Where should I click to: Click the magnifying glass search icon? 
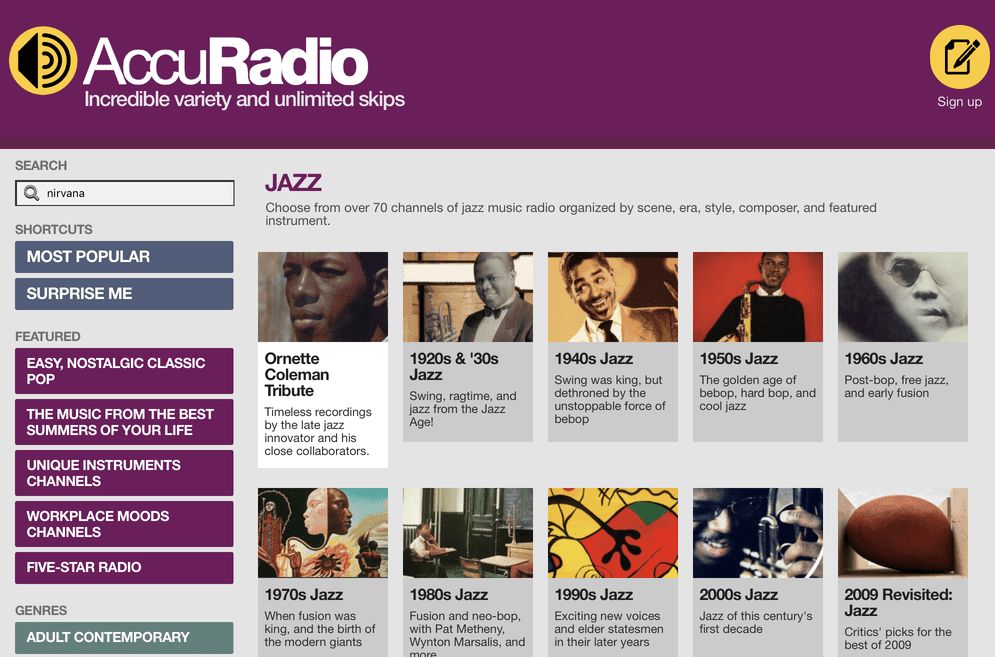tap(31, 193)
